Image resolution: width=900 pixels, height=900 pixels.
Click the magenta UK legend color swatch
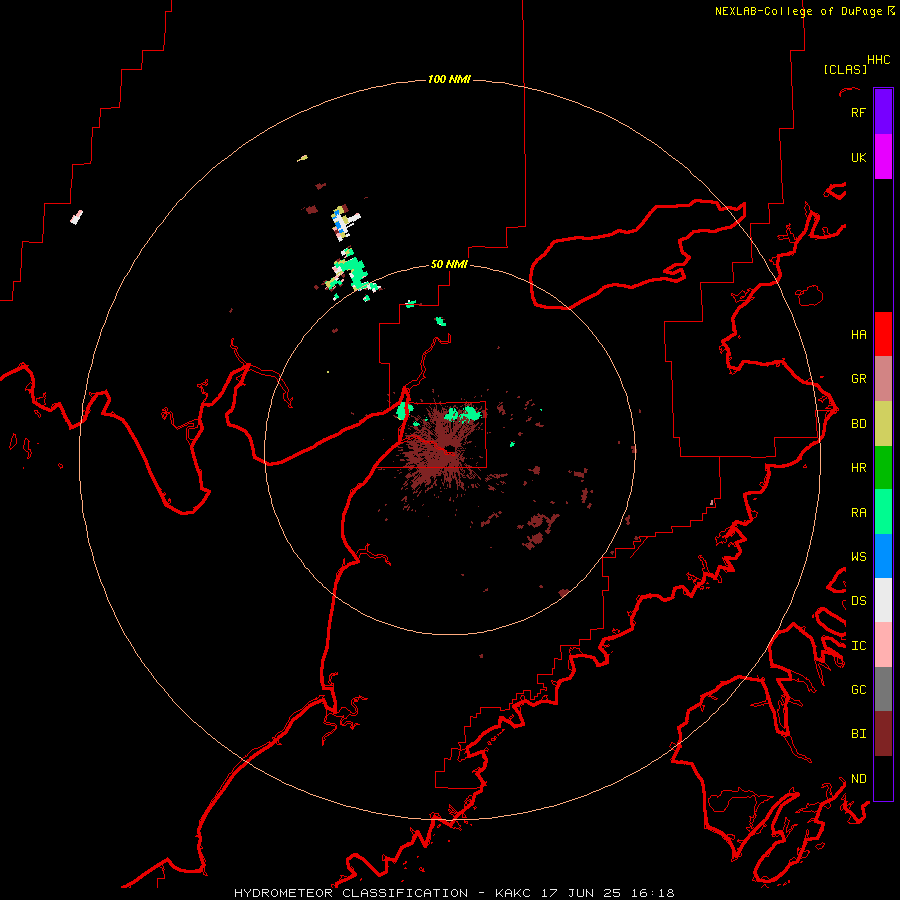coord(883,157)
